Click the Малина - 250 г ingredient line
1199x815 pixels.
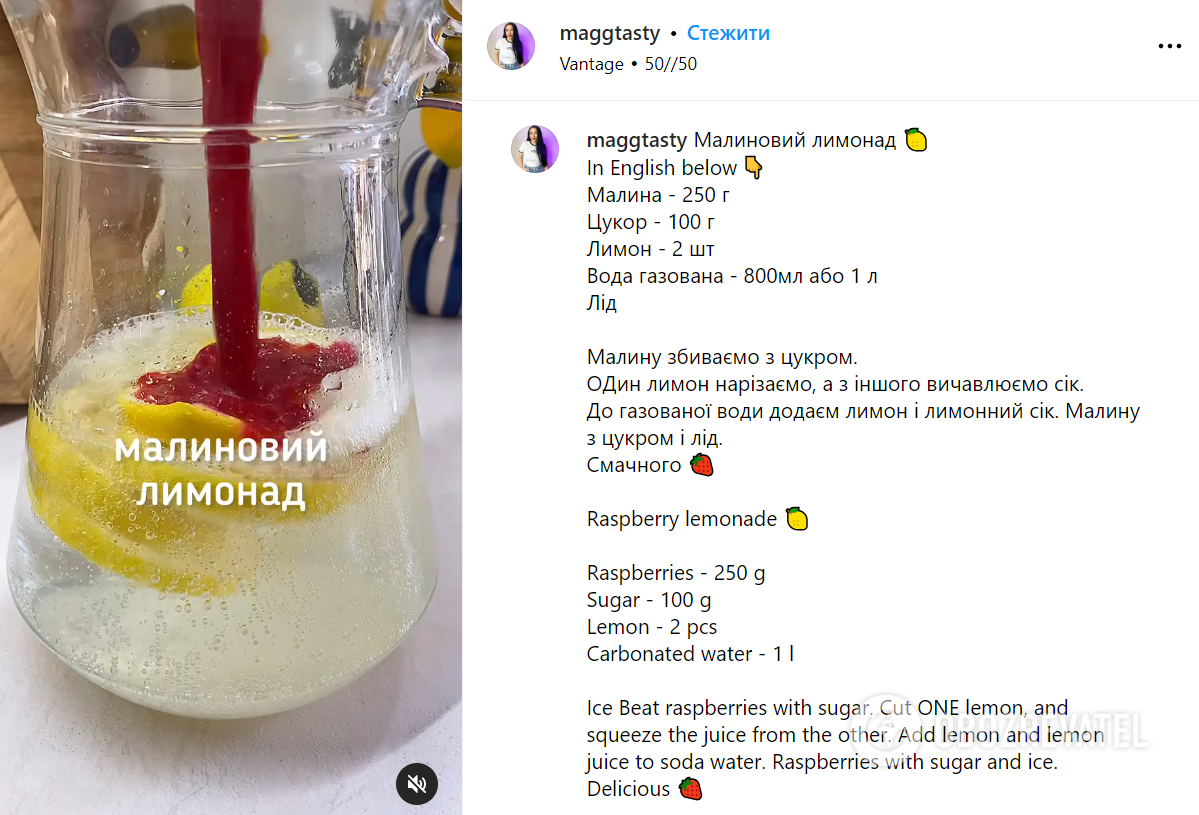(658, 195)
